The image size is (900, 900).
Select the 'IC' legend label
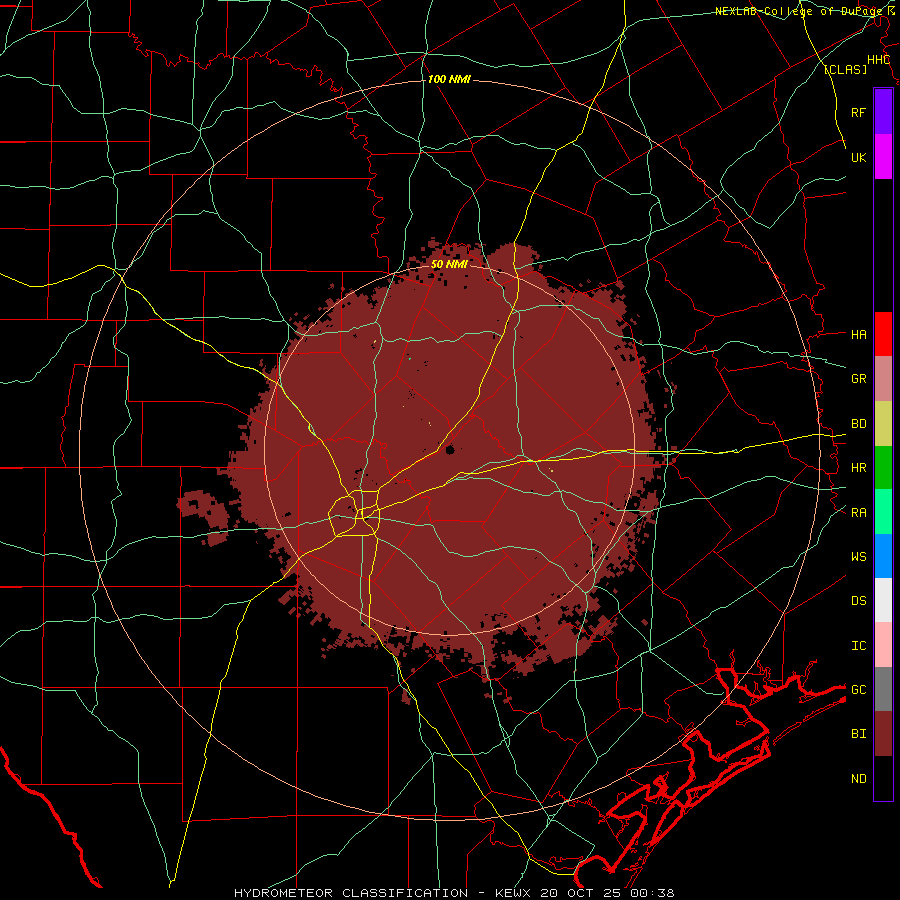(x=858, y=645)
